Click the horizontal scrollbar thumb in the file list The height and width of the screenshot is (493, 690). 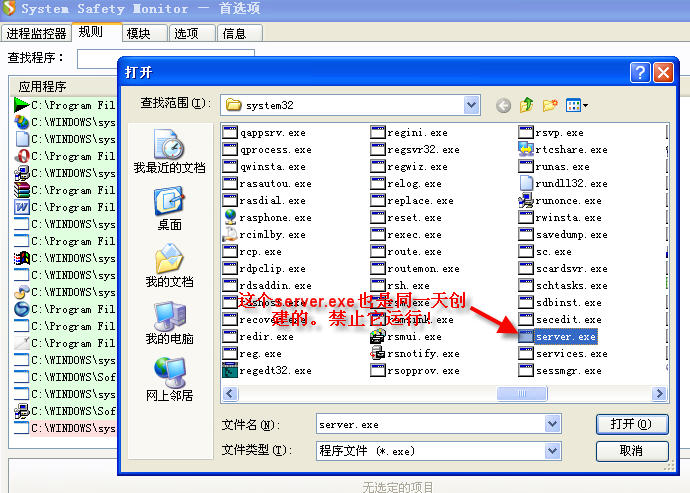(522, 394)
